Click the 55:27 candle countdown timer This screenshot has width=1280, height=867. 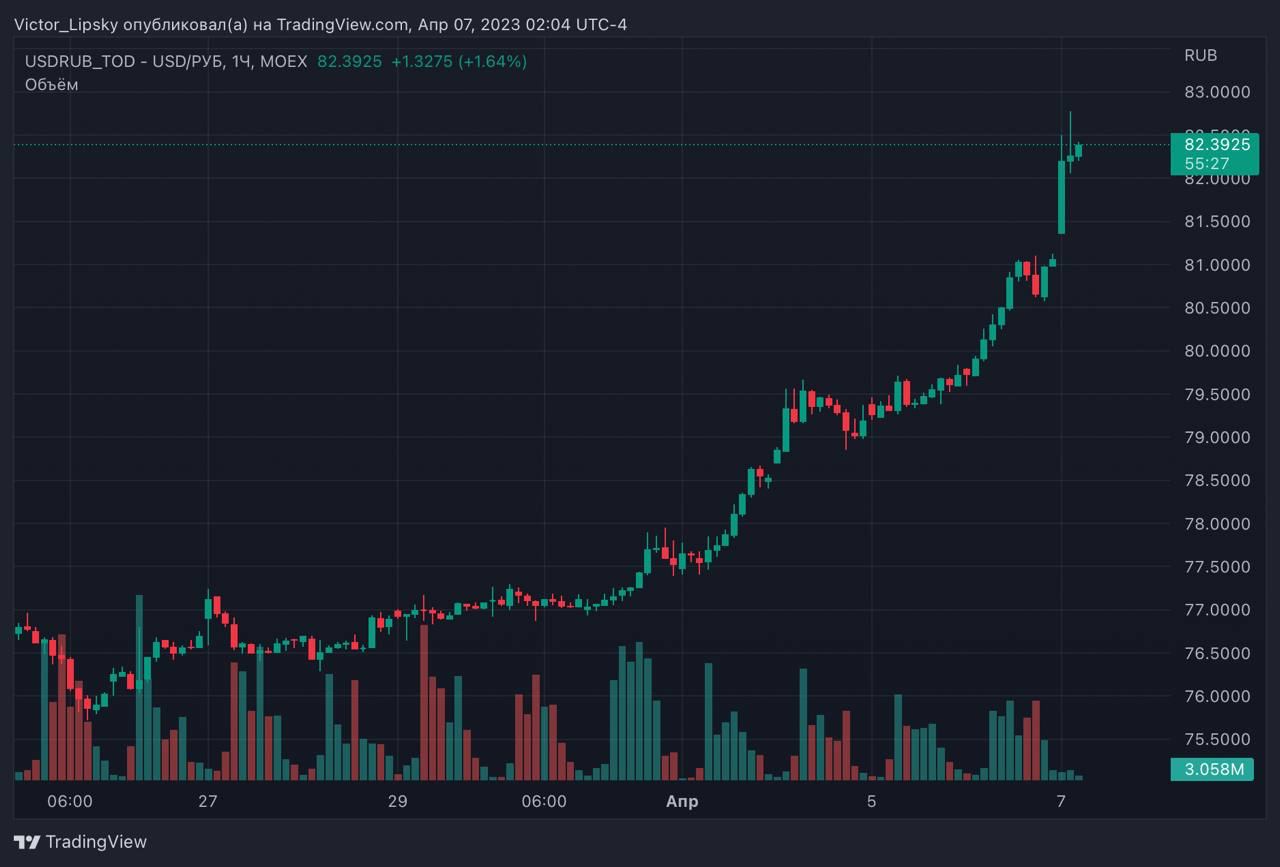coord(1207,164)
